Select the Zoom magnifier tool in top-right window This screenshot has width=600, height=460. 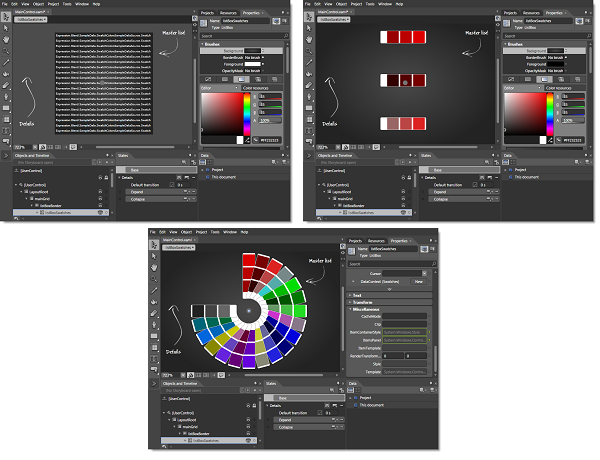(x=309, y=51)
